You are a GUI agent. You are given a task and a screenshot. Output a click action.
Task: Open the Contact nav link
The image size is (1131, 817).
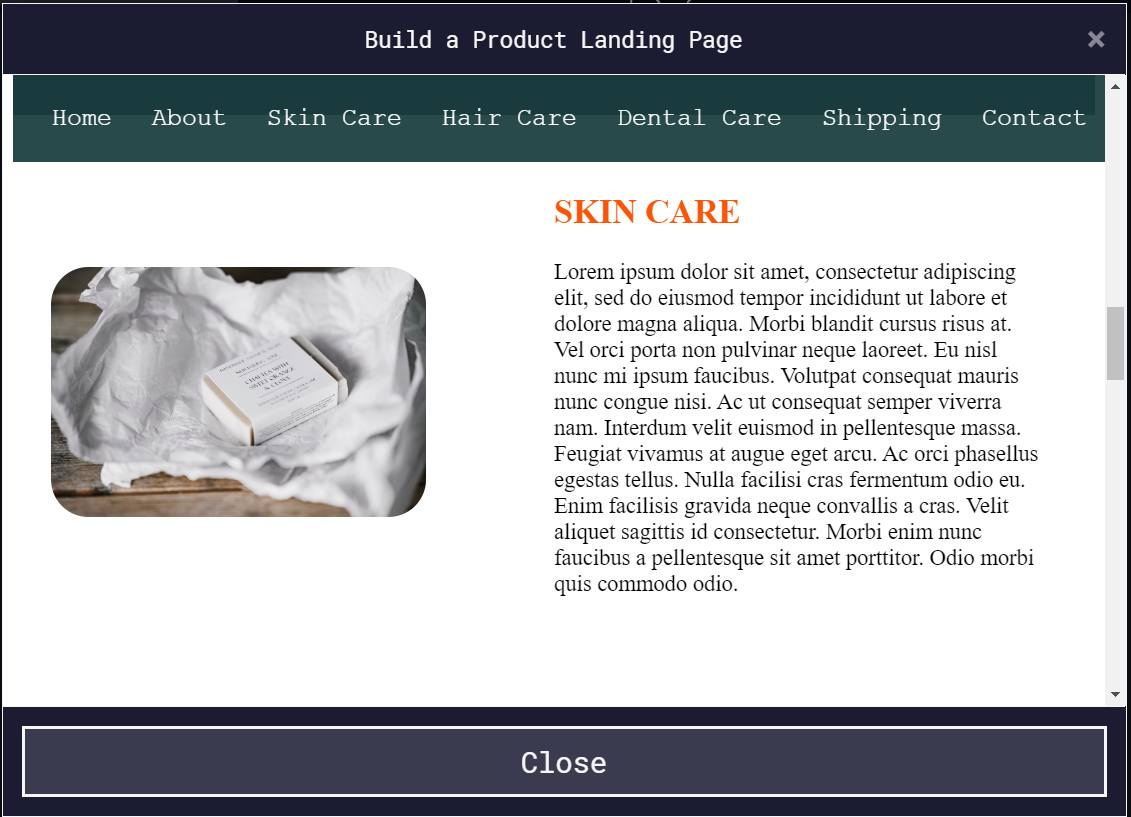coord(1034,118)
